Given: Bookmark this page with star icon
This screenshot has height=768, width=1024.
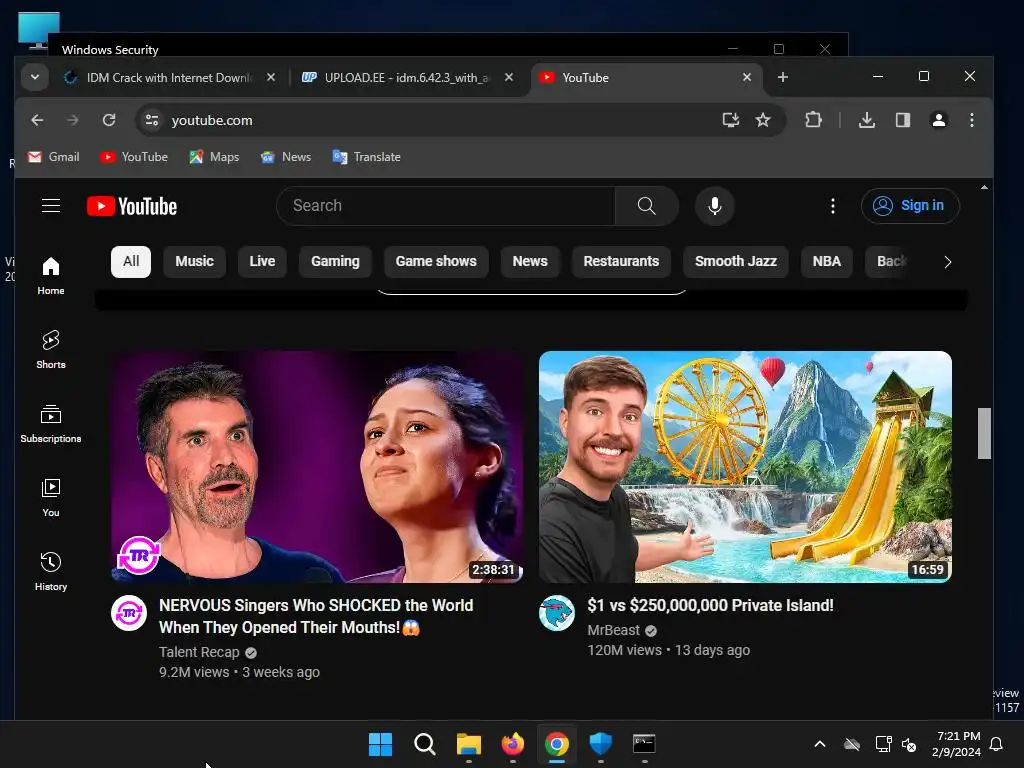Looking at the screenshot, I should [x=763, y=120].
